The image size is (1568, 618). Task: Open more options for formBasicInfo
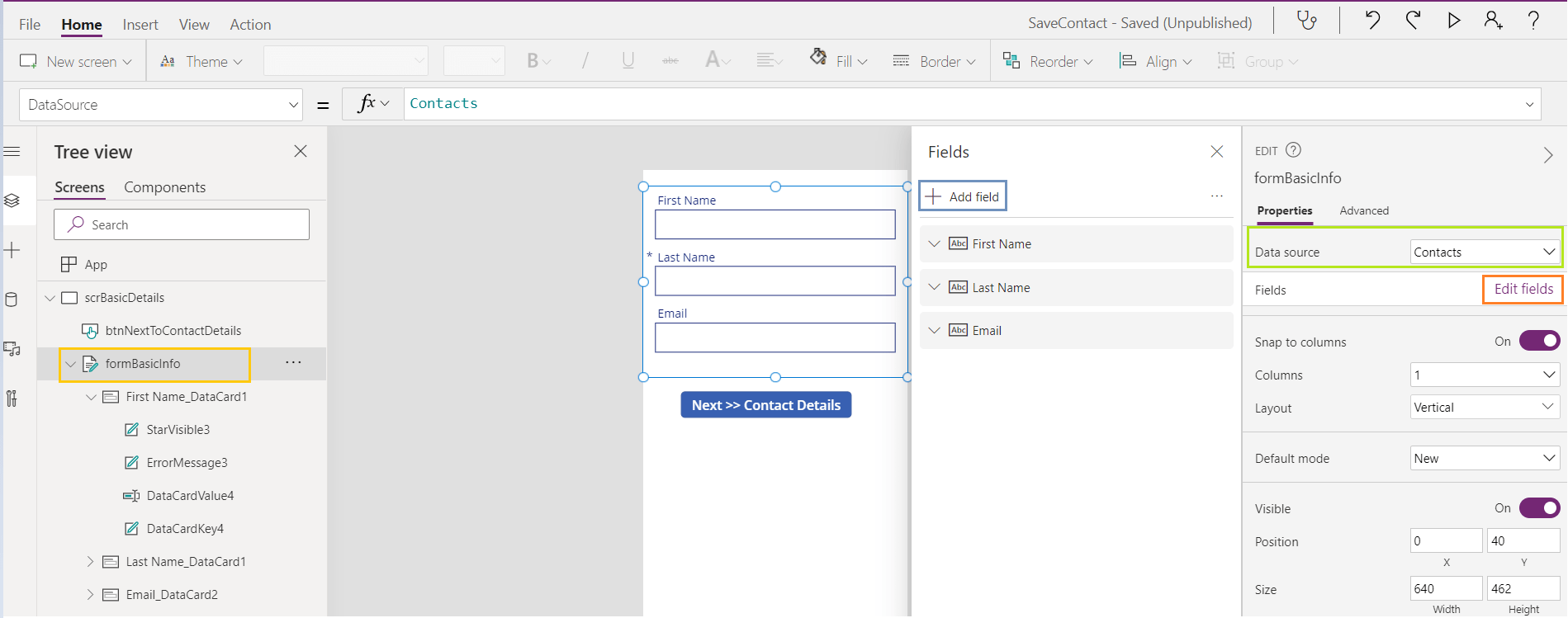click(293, 363)
